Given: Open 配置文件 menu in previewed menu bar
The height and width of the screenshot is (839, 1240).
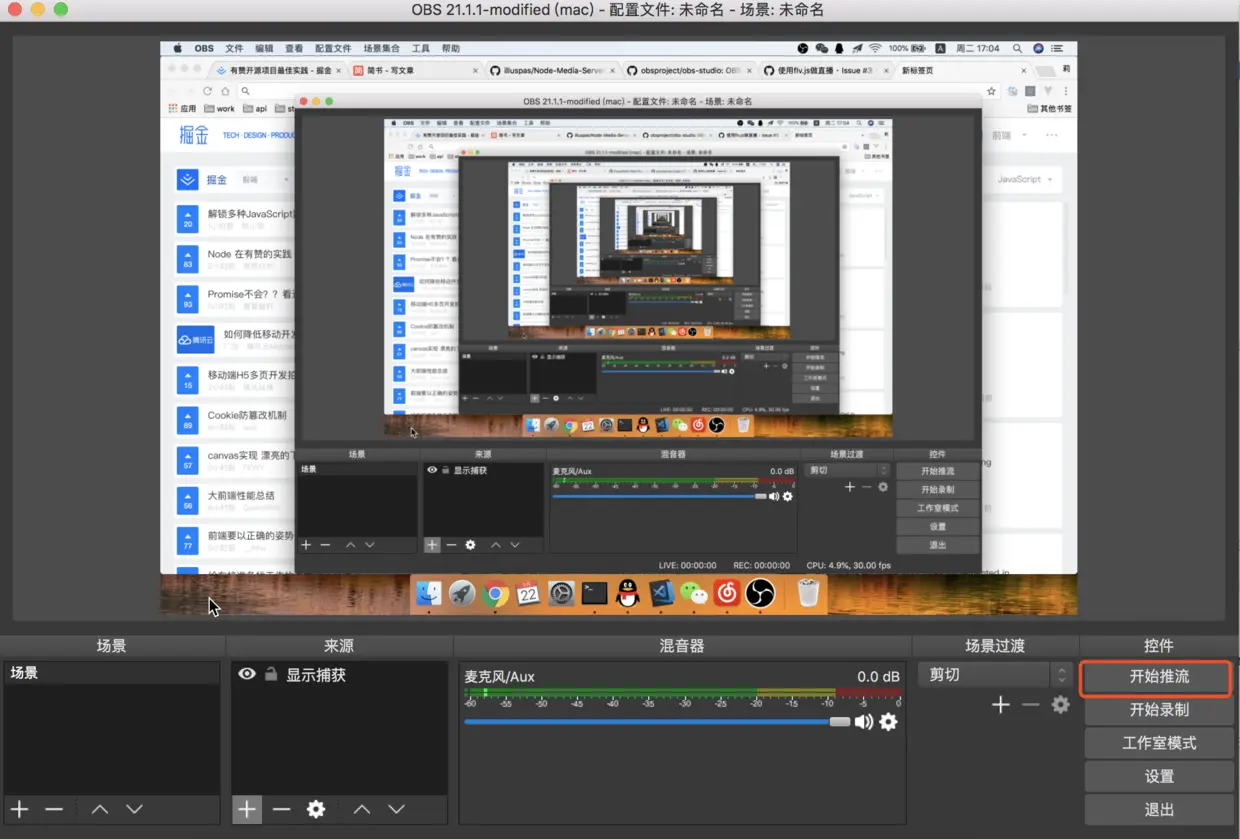Looking at the screenshot, I should pyautogui.click(x=333, y=48).
